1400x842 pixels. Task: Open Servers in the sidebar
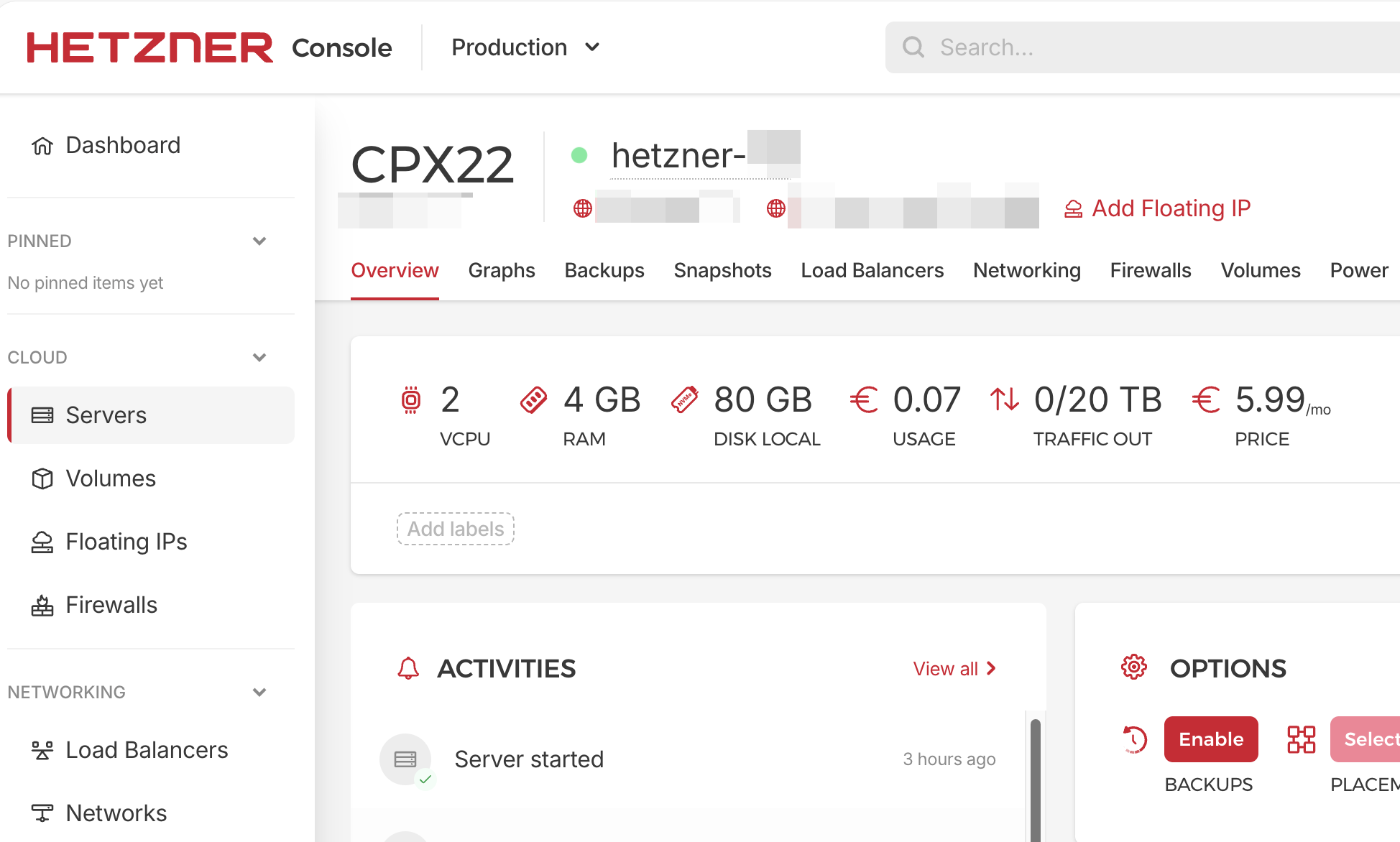pyautogui.click(x=151, y=415)
